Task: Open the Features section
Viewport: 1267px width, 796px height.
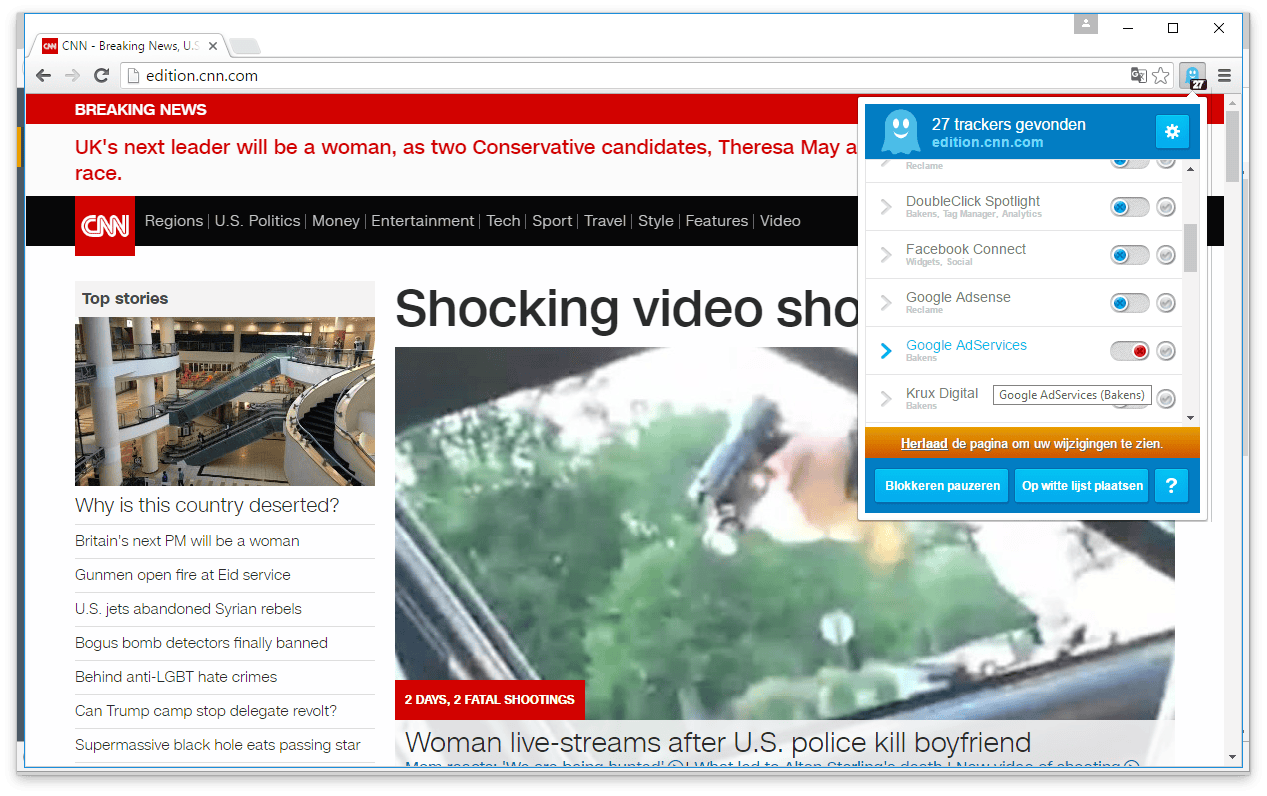Action: pyautogui.click(x=717, y=221)
